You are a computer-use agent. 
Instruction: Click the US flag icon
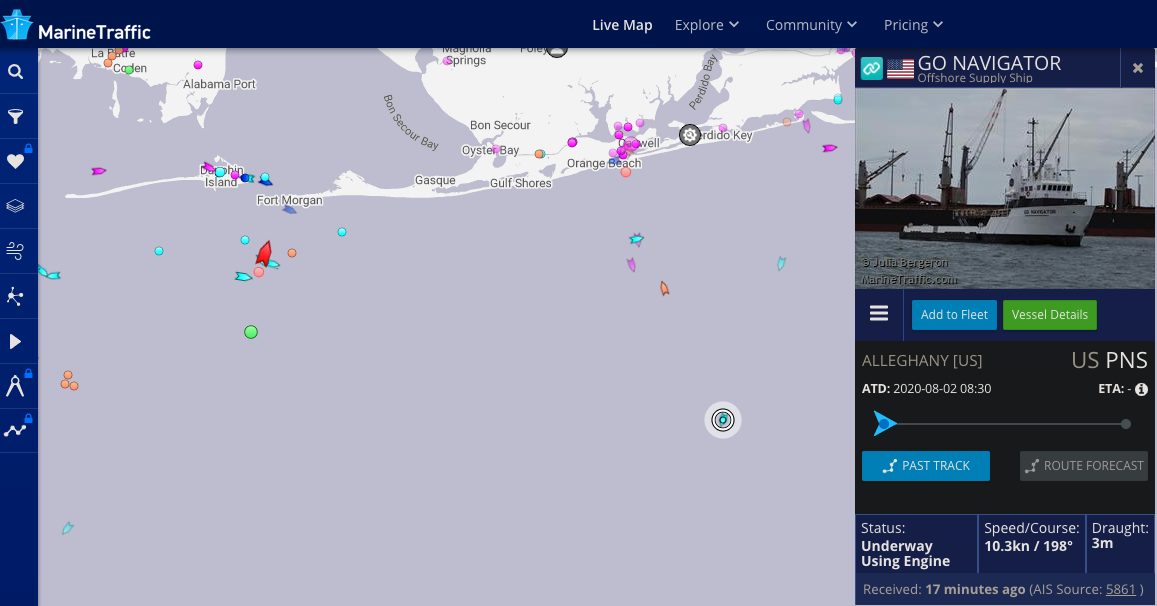pos(900,69)
